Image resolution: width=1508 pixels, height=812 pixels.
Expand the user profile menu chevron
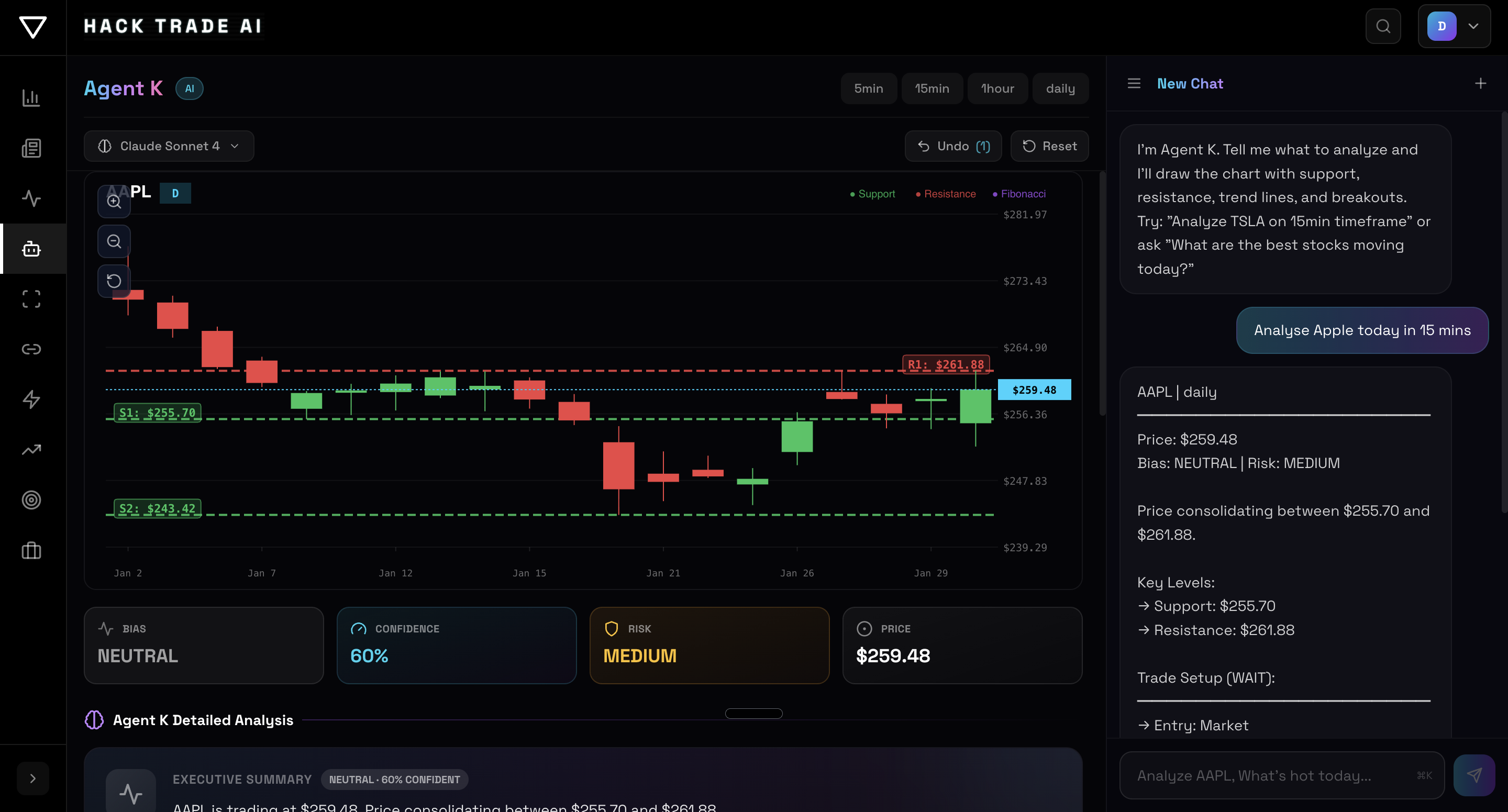point(1473,26)
